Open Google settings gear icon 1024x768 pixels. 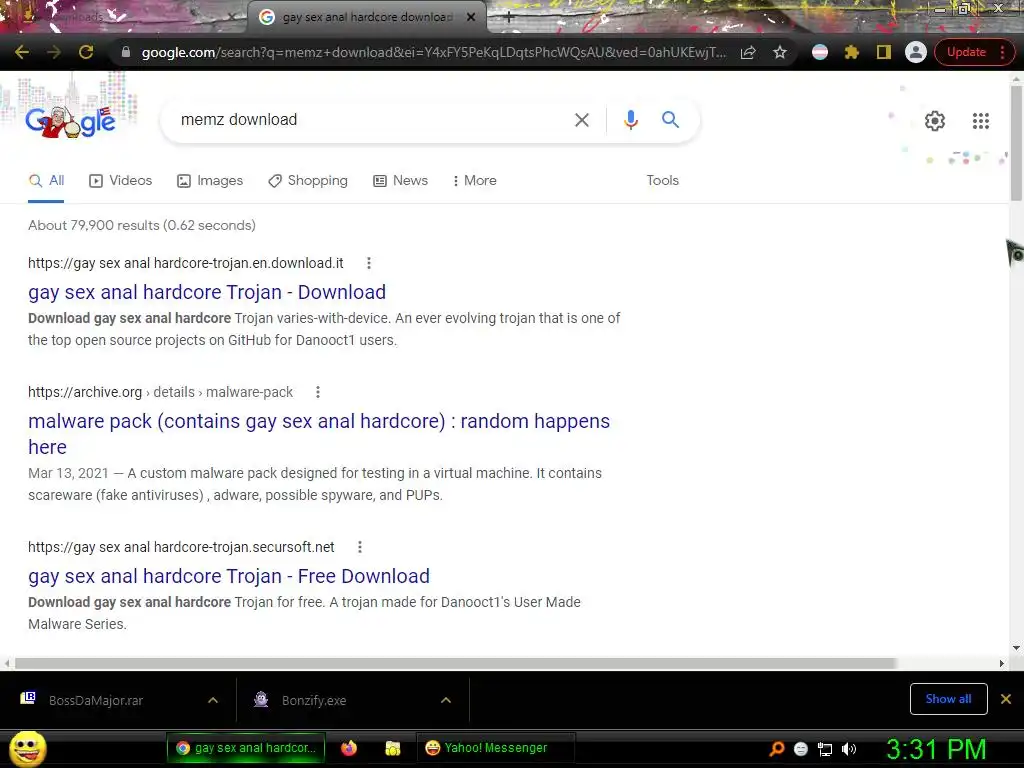[935, 121]
